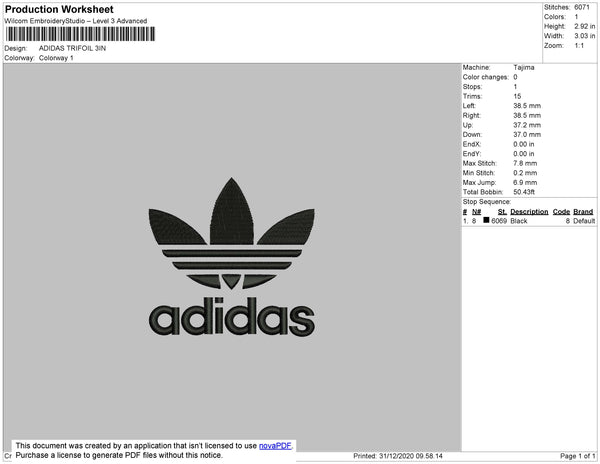The height and width of the screenshot is (464, 600).
Task: Click the 'Stop Sequence:' label
Action: (x=486, y=202)
